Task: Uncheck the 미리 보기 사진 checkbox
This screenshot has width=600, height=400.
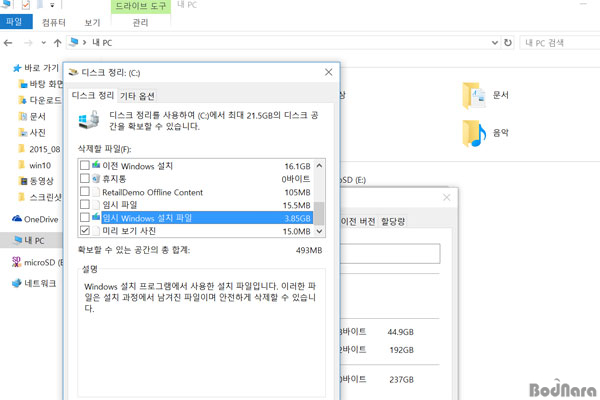Action: [85, 230]
